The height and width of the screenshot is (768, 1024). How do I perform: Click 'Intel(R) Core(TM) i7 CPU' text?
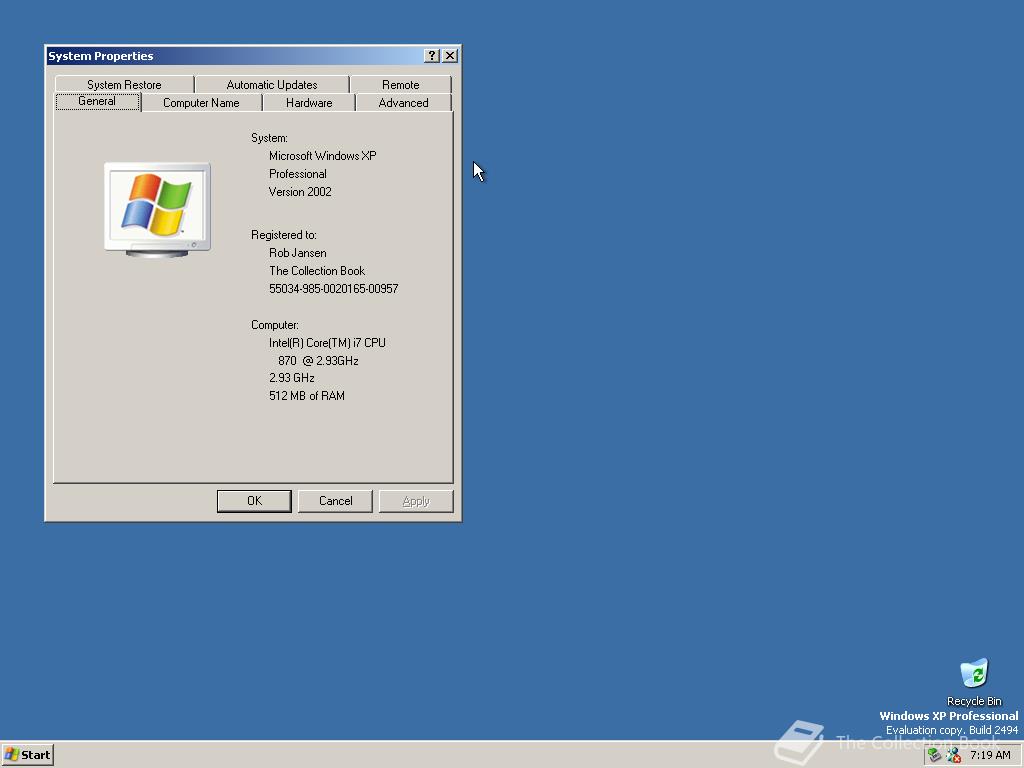(327, 343)
